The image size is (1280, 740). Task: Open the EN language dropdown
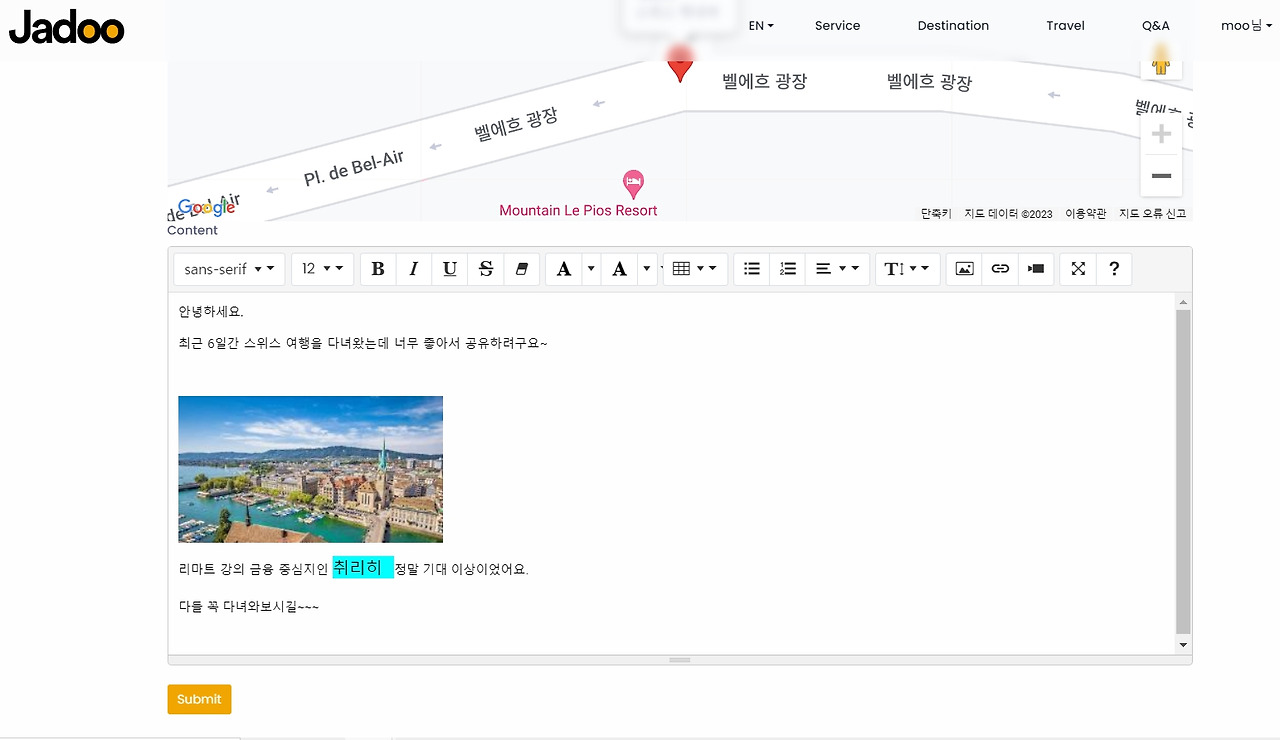[761, 26]
